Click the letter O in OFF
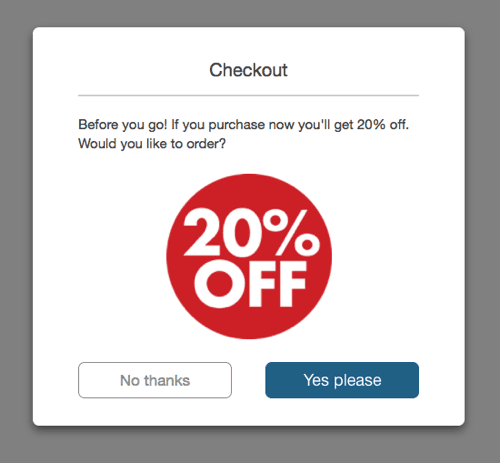Image resolution: width=500 pixels, height=463 pixels. (218, 284)
